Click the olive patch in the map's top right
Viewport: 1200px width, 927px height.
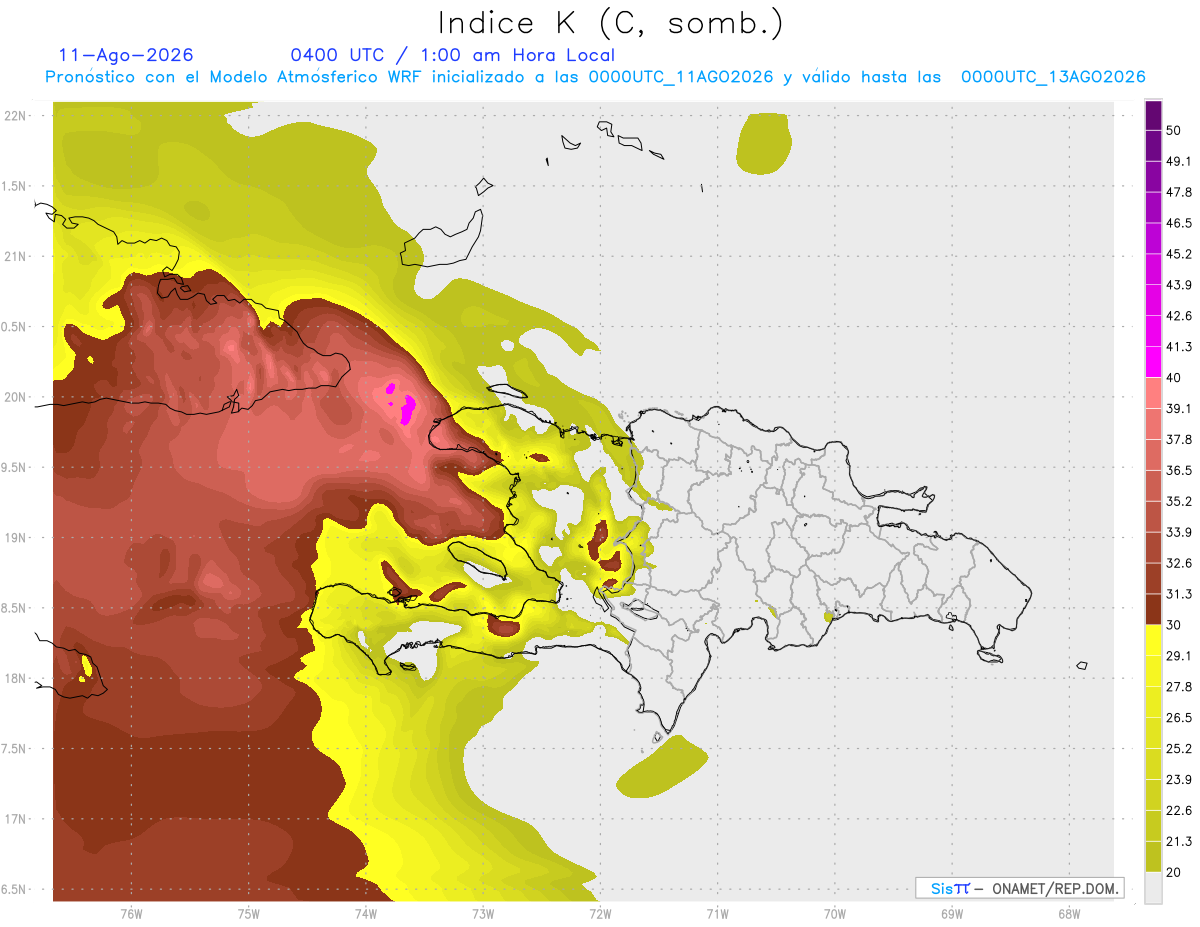[x=763, y=144]
